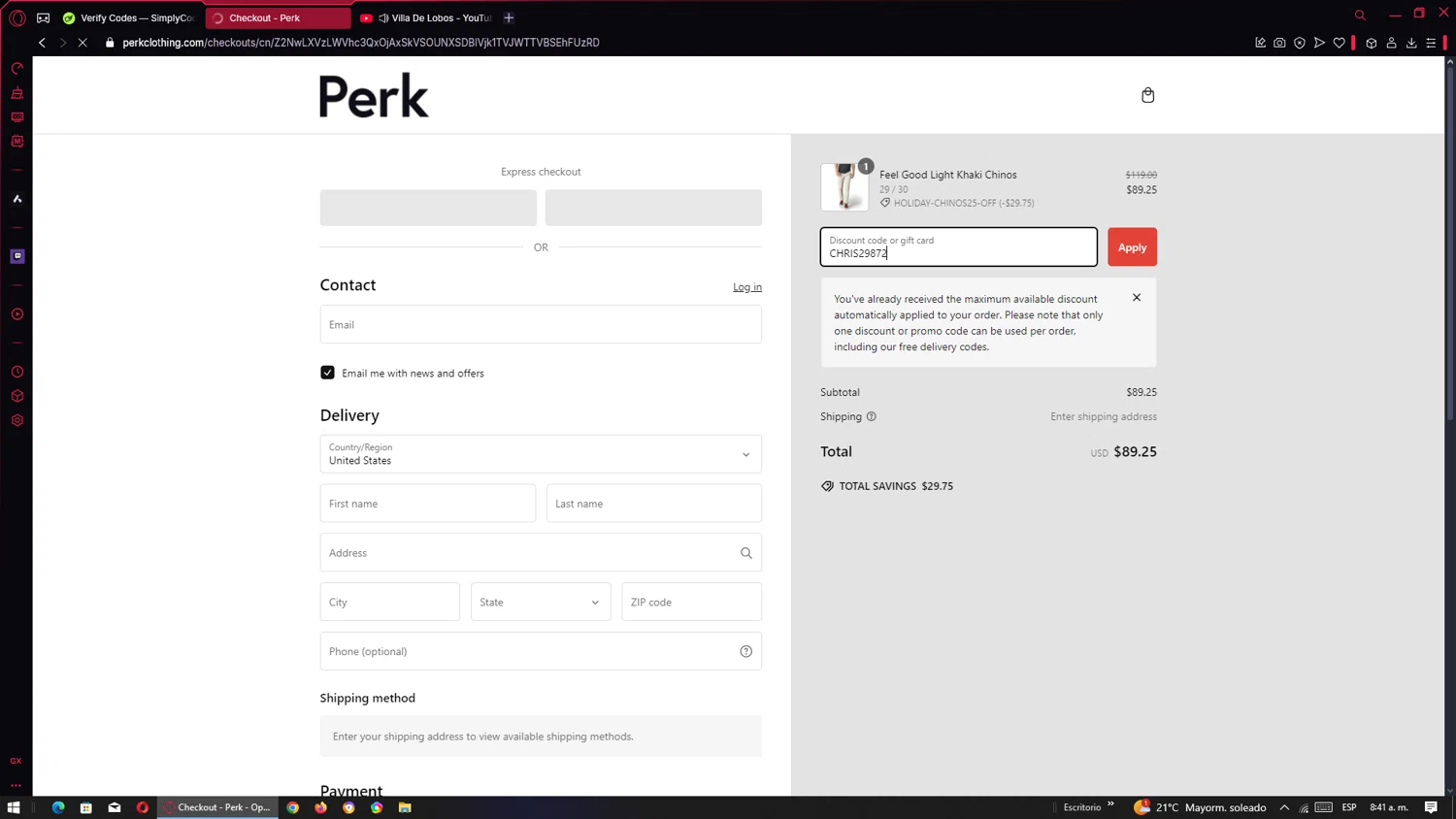Show hidden system tray icons chevron
This screenshot has width=1456, height=819.
pos(1284,807)
